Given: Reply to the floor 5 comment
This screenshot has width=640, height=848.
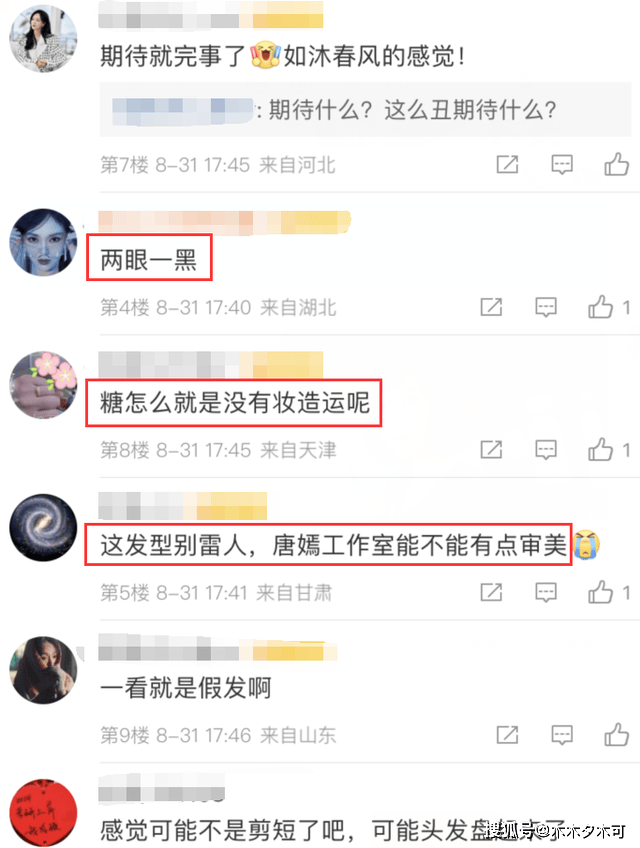Looking at the screenshot, I should pos(546,592).
